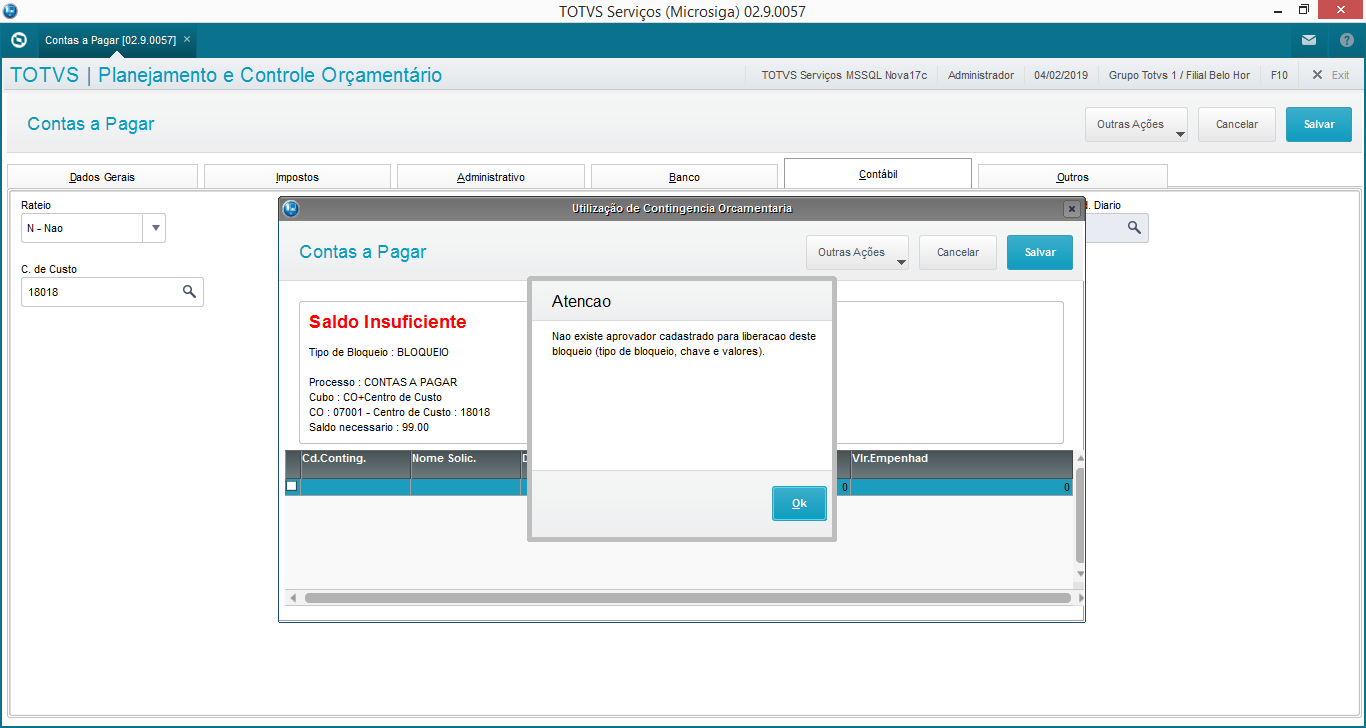Viewport: 1366px width, 728px height.
Task: Select the Administrativo tab
Action: tap(491, 177)
